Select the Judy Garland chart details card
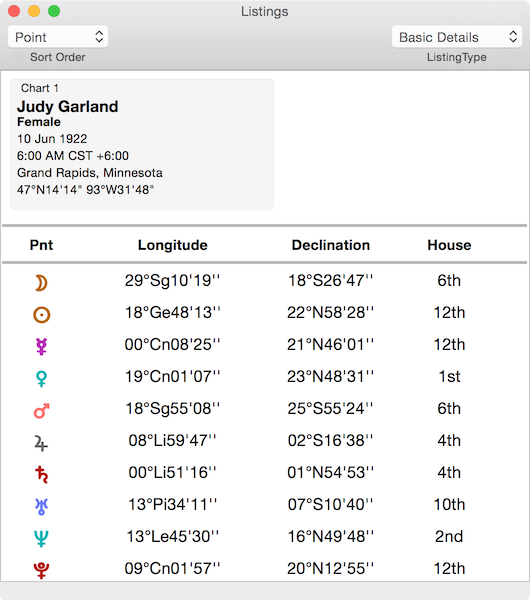 click(142, 144)
